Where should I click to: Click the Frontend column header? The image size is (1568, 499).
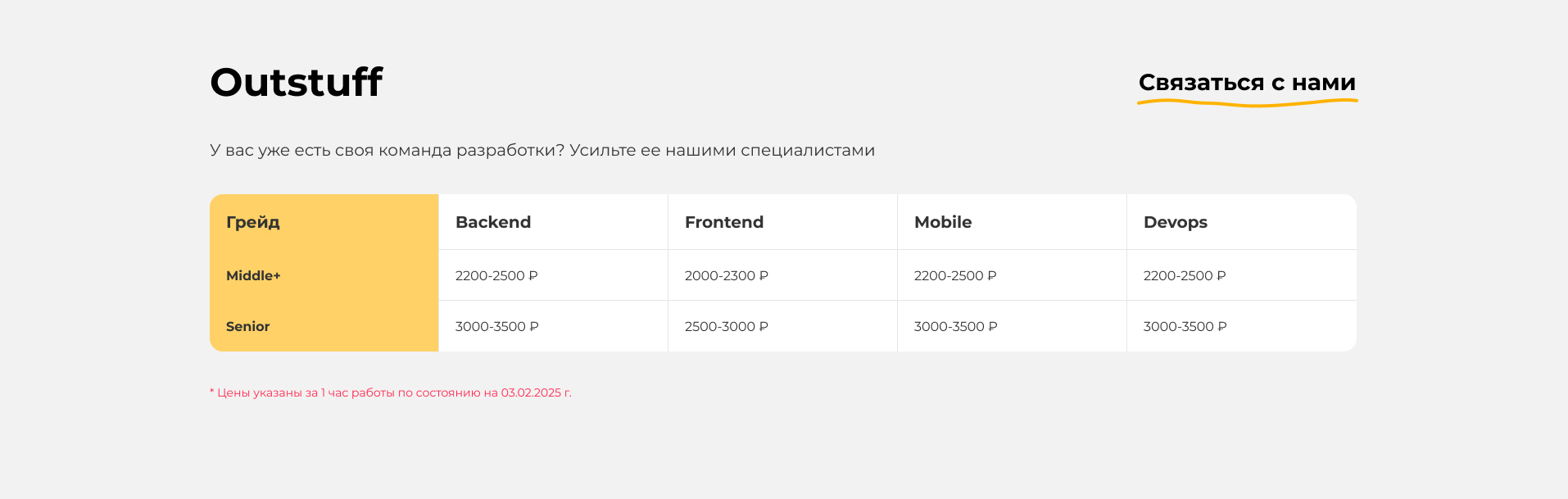723,221
